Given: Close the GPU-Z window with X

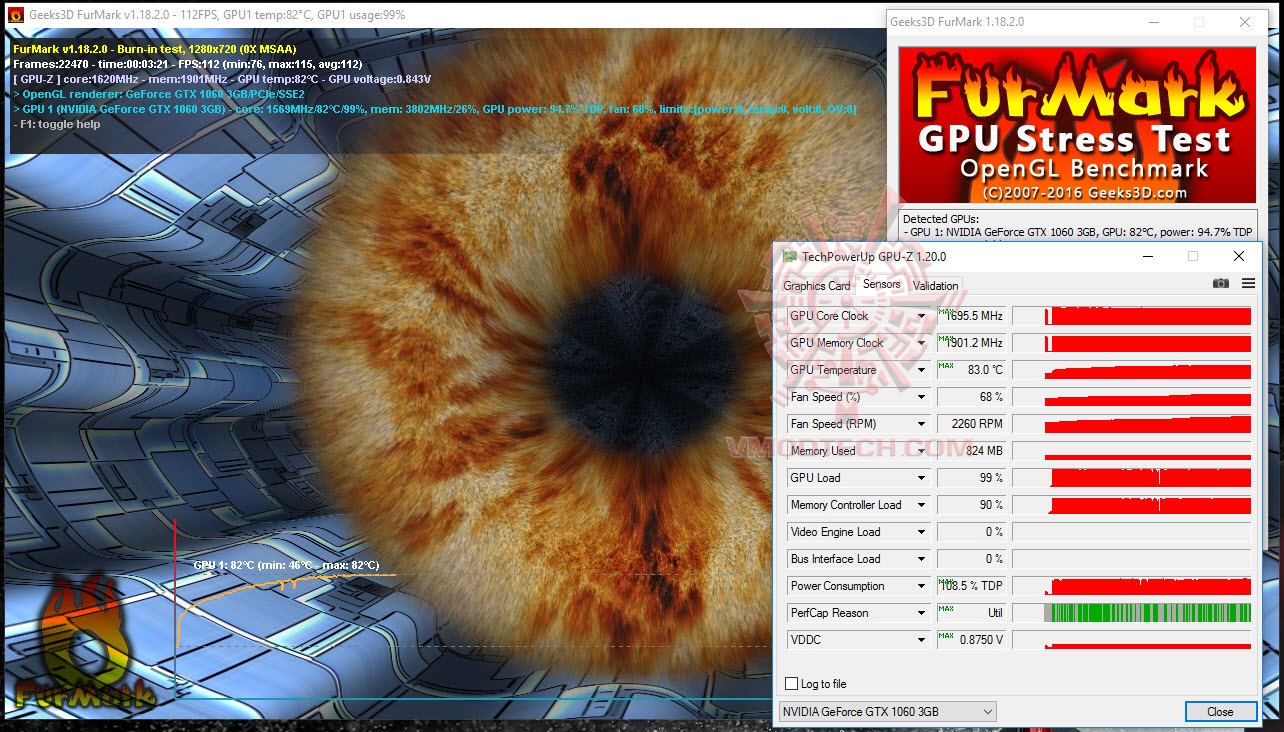Looking at the screenshot, I should [1239, 257].
